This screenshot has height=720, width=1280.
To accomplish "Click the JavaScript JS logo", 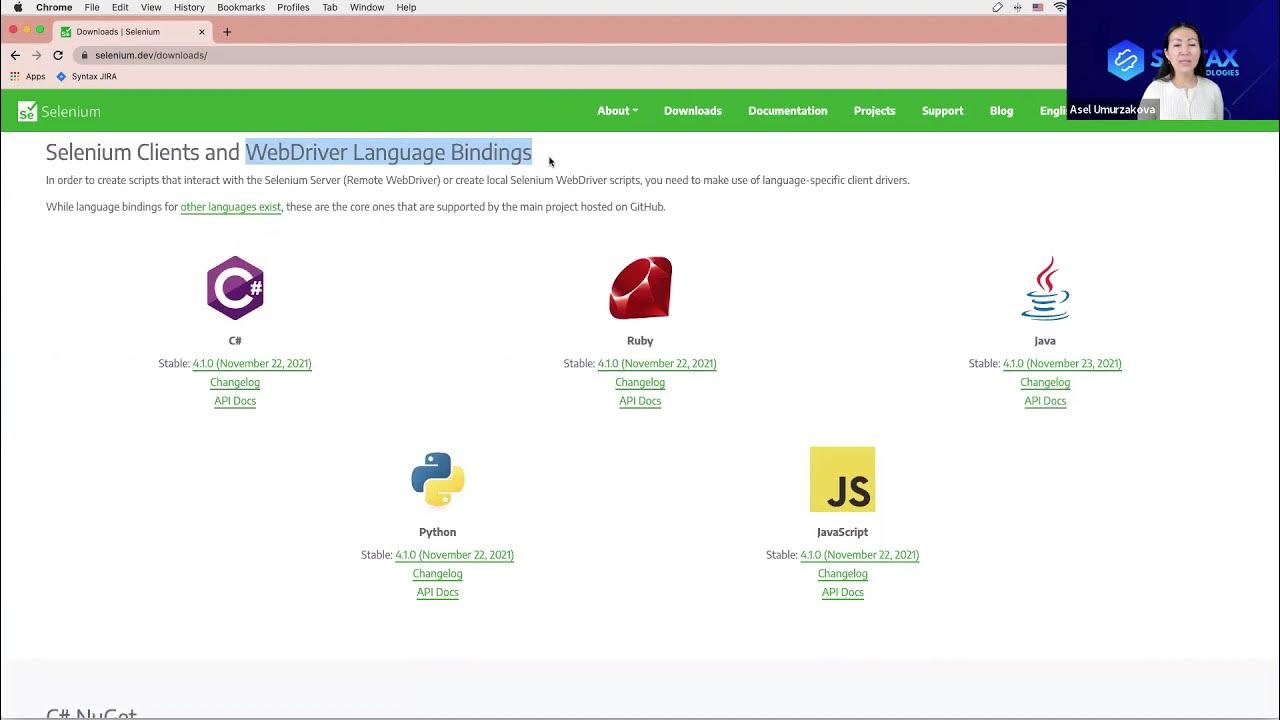I will click(842, 479).
